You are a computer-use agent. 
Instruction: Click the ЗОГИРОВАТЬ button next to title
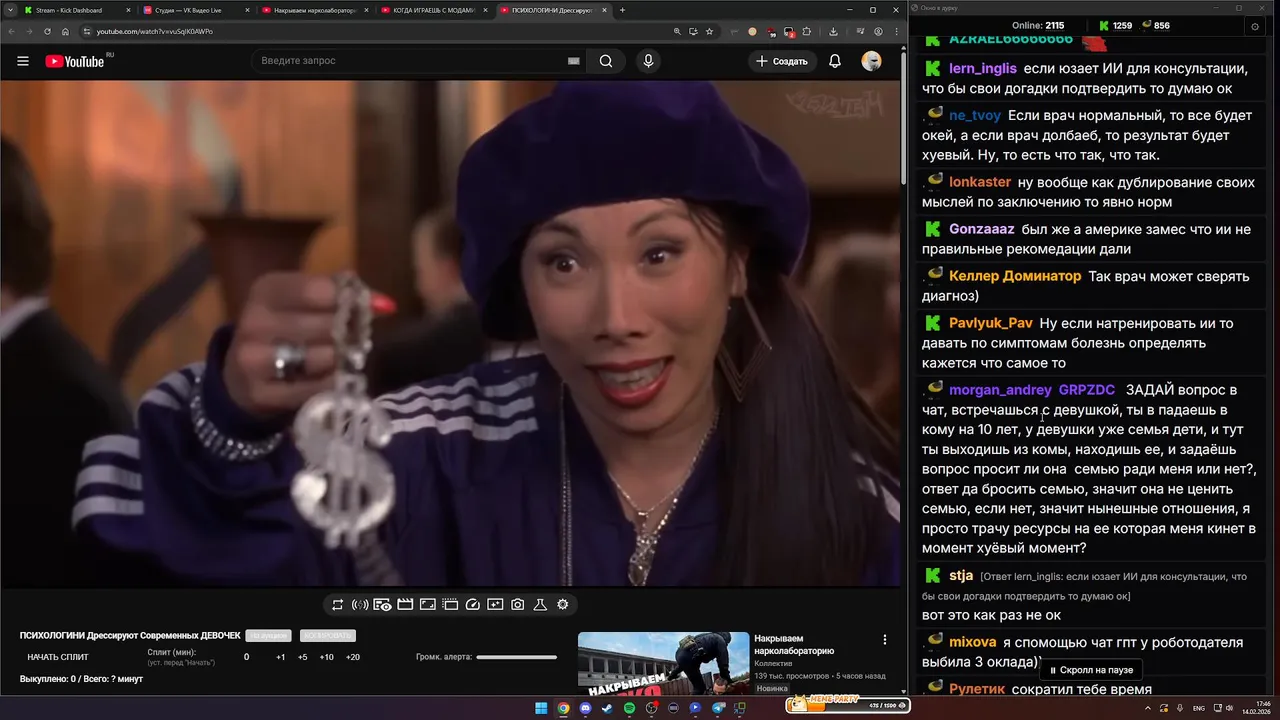328,636
